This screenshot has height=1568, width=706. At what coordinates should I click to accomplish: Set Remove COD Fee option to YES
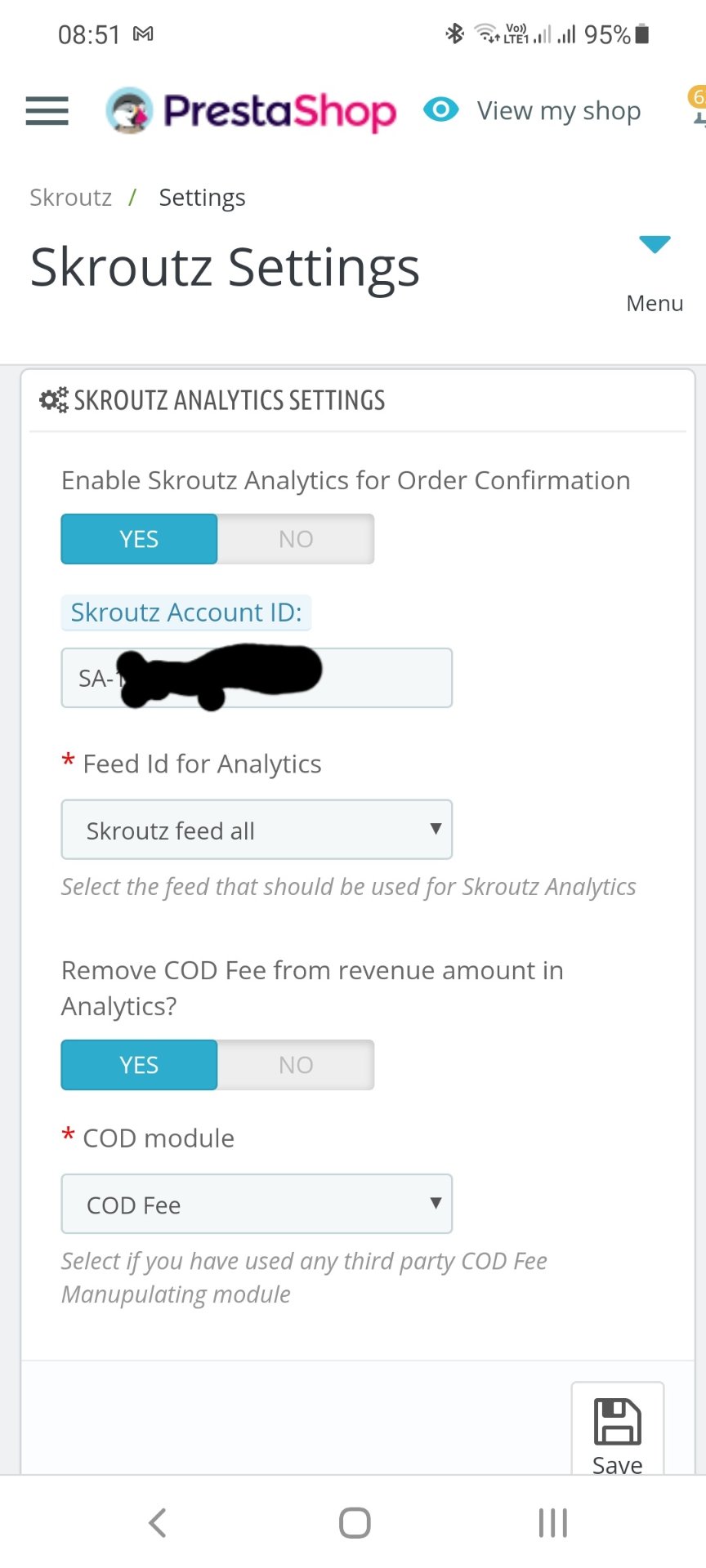(x=139, y=1065)
